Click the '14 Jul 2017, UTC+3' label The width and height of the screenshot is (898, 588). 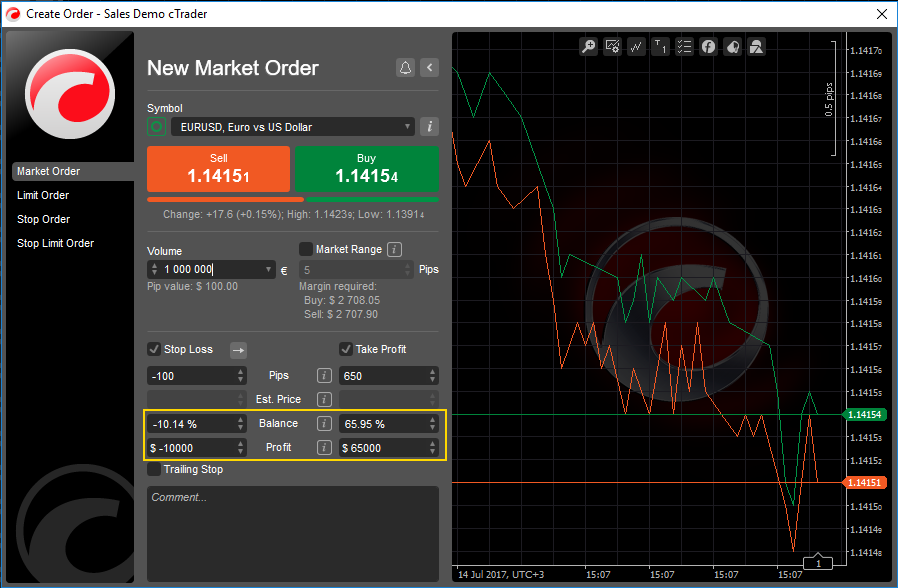[501, 574]
